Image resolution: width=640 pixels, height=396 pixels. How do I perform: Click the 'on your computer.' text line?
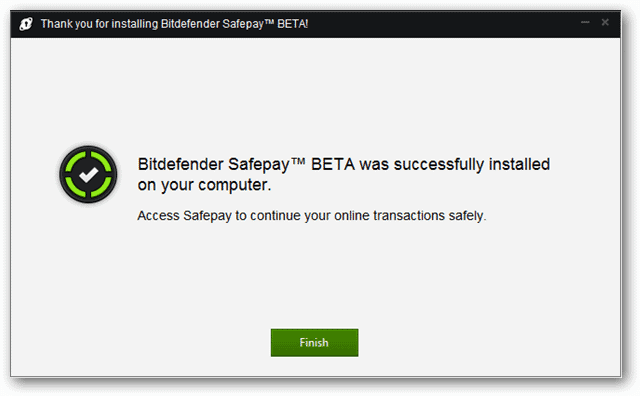204,185
